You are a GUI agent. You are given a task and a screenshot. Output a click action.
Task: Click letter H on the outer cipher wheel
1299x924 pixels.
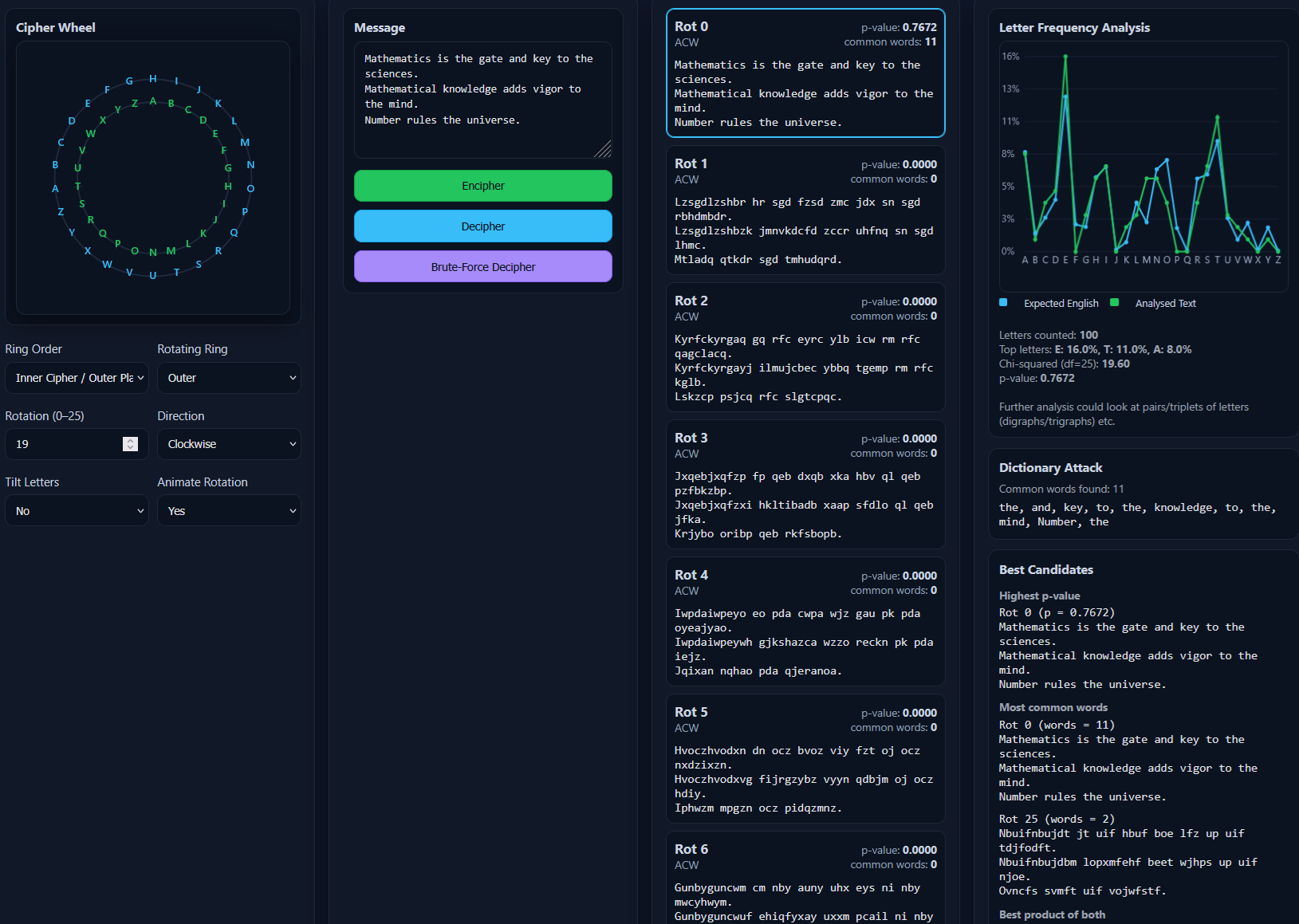click(x=152, y=79)
